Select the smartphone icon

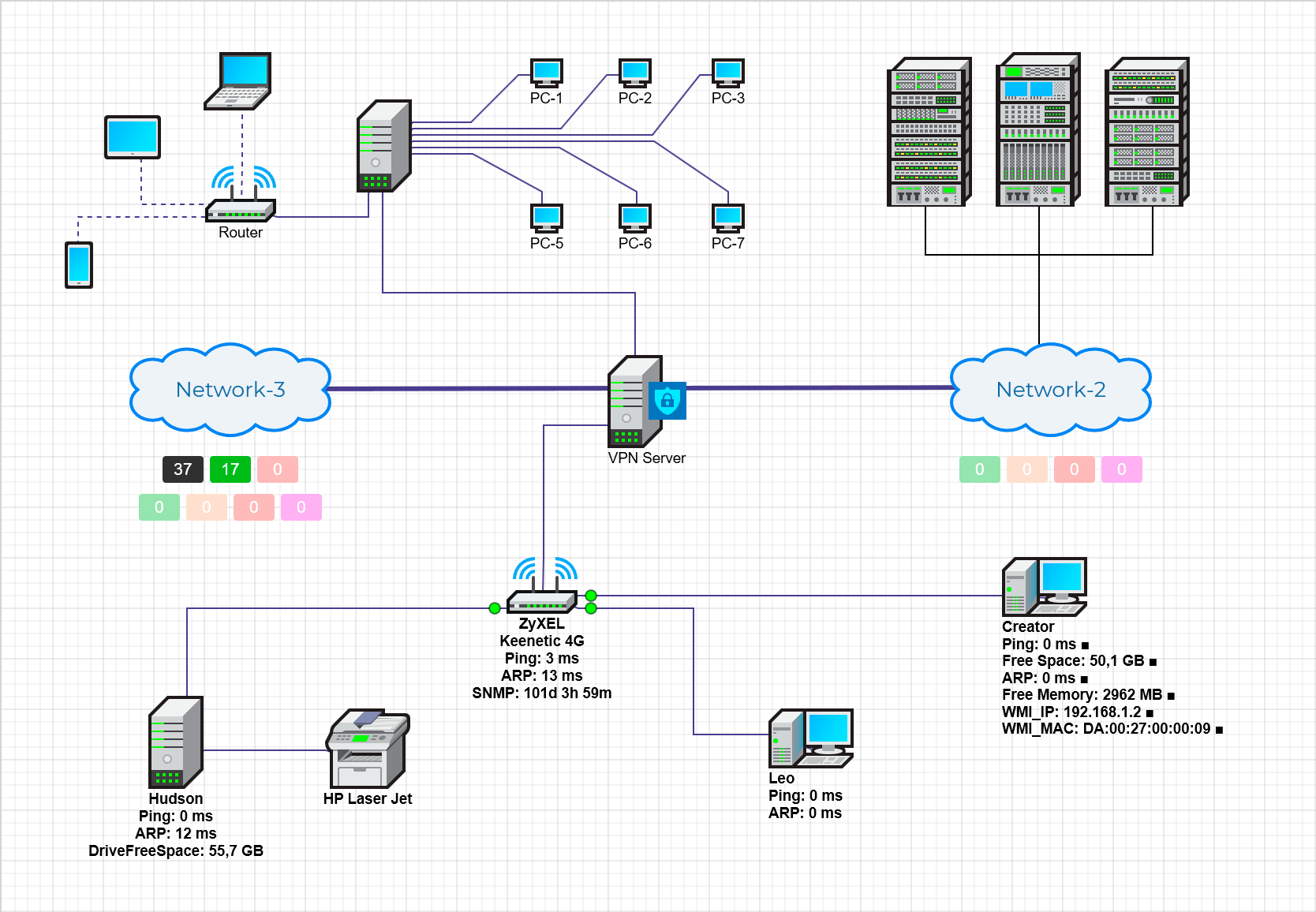[x=79, y=265]
